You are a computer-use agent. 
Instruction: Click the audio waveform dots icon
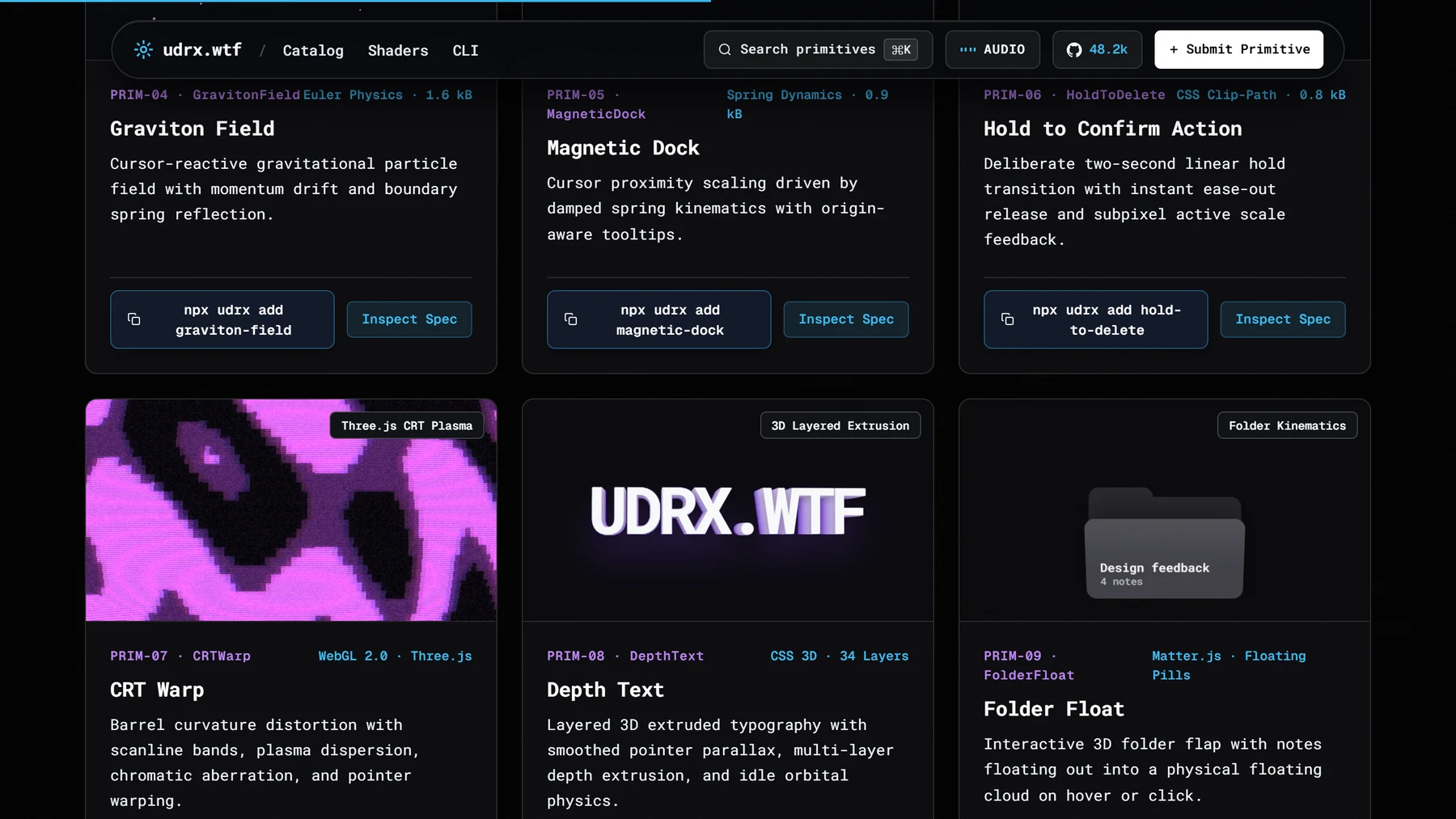point(967,49)
